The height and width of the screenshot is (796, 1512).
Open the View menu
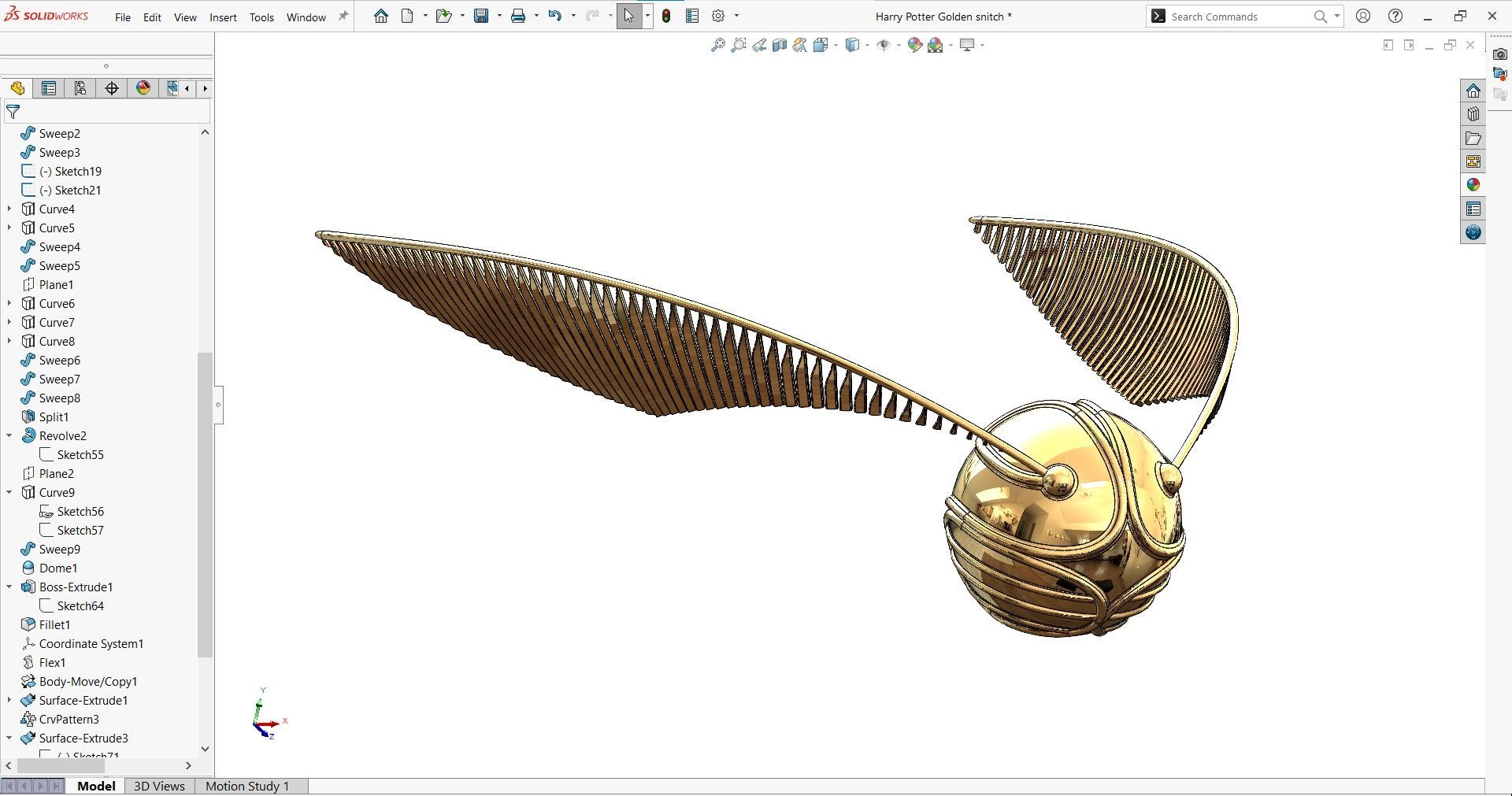[185, 17]
